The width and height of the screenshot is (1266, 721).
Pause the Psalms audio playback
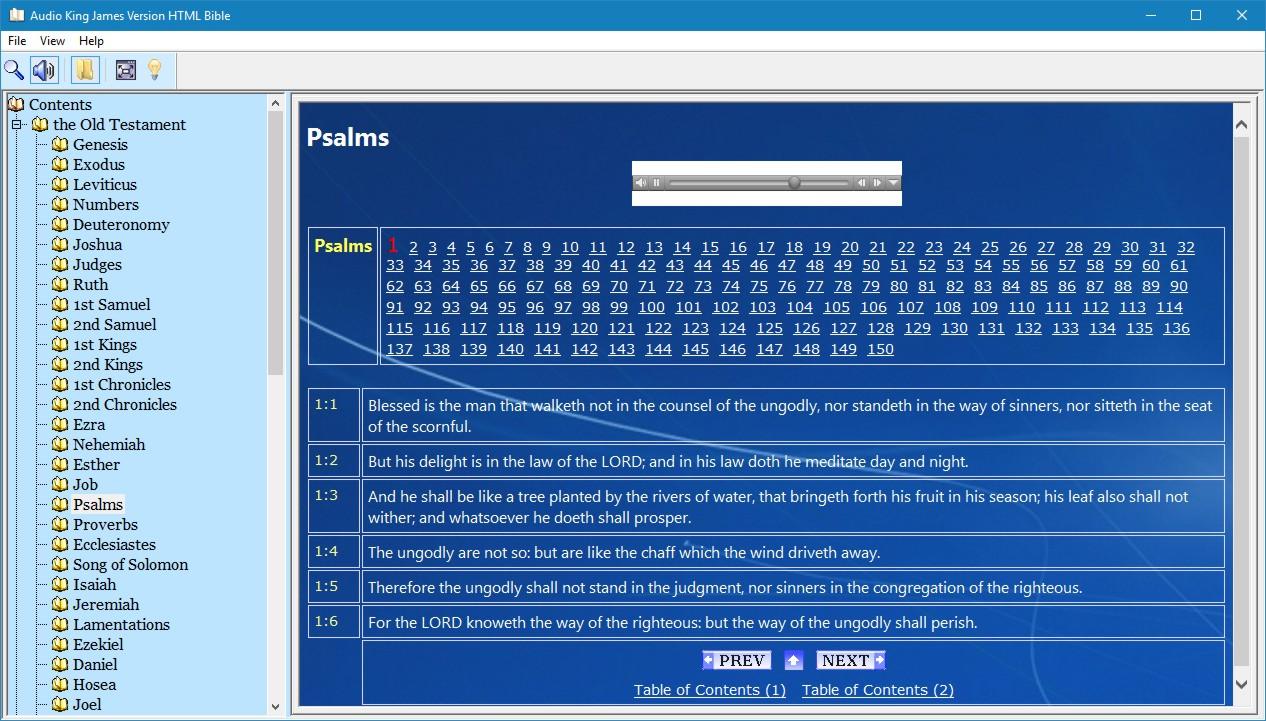point(656,183)
